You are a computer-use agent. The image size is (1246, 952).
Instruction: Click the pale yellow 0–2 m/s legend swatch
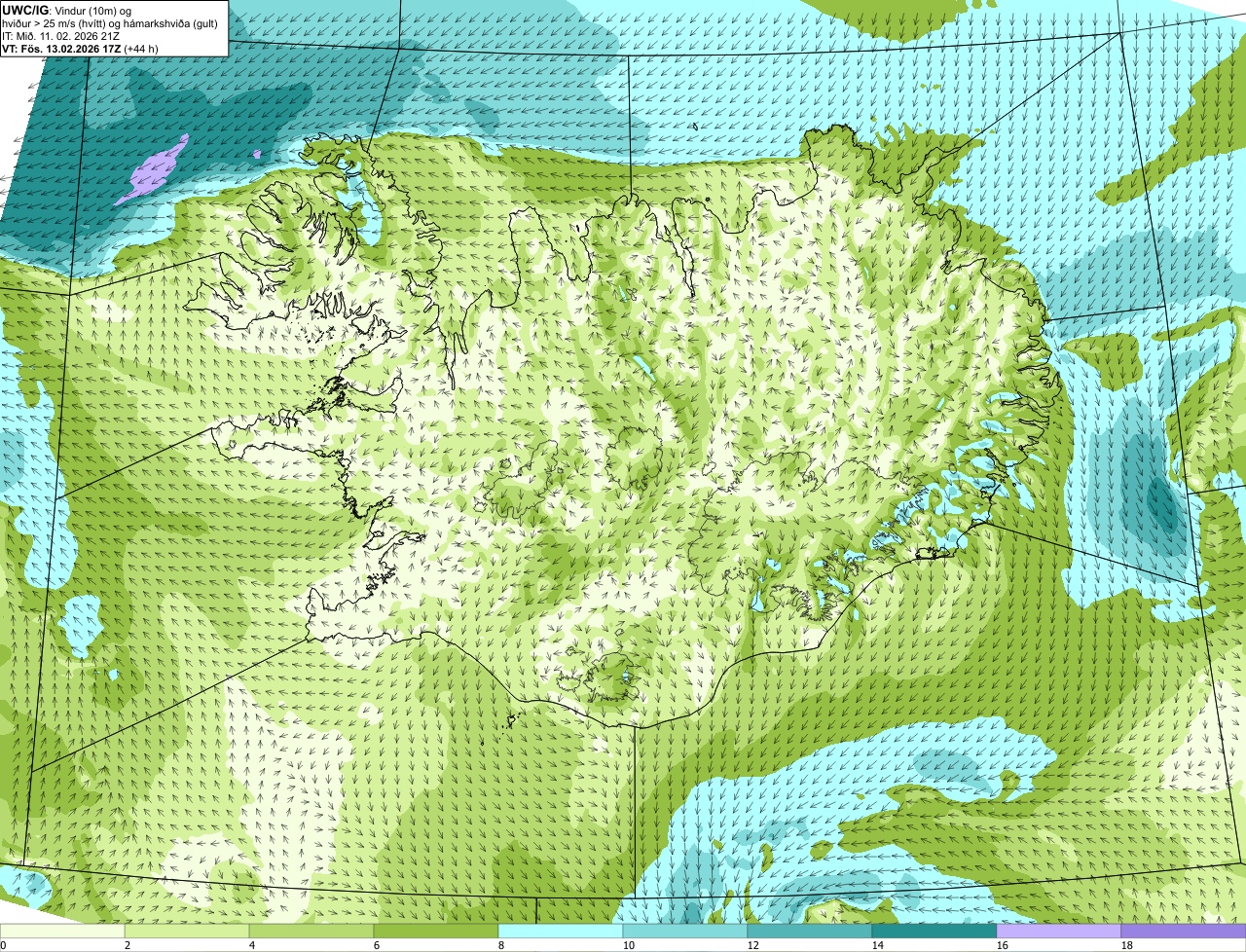tap(62, 932)
